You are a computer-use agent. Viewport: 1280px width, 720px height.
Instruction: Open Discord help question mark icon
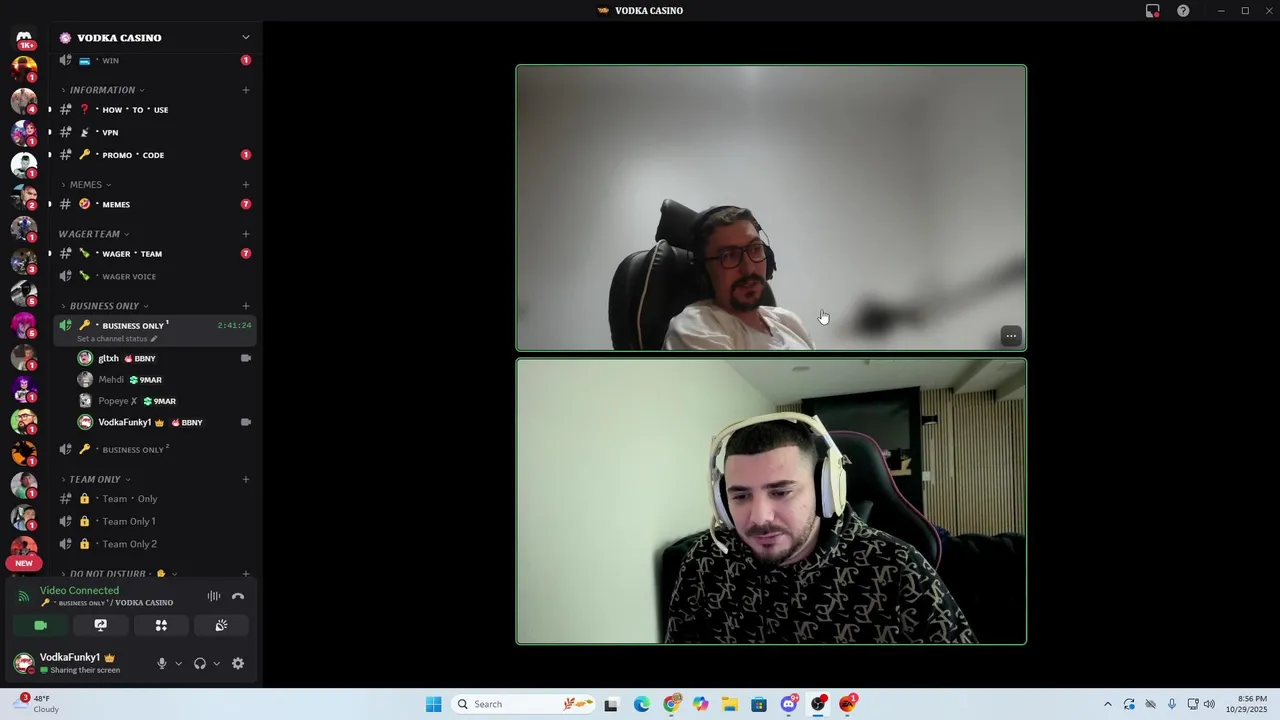[1183, 11]
